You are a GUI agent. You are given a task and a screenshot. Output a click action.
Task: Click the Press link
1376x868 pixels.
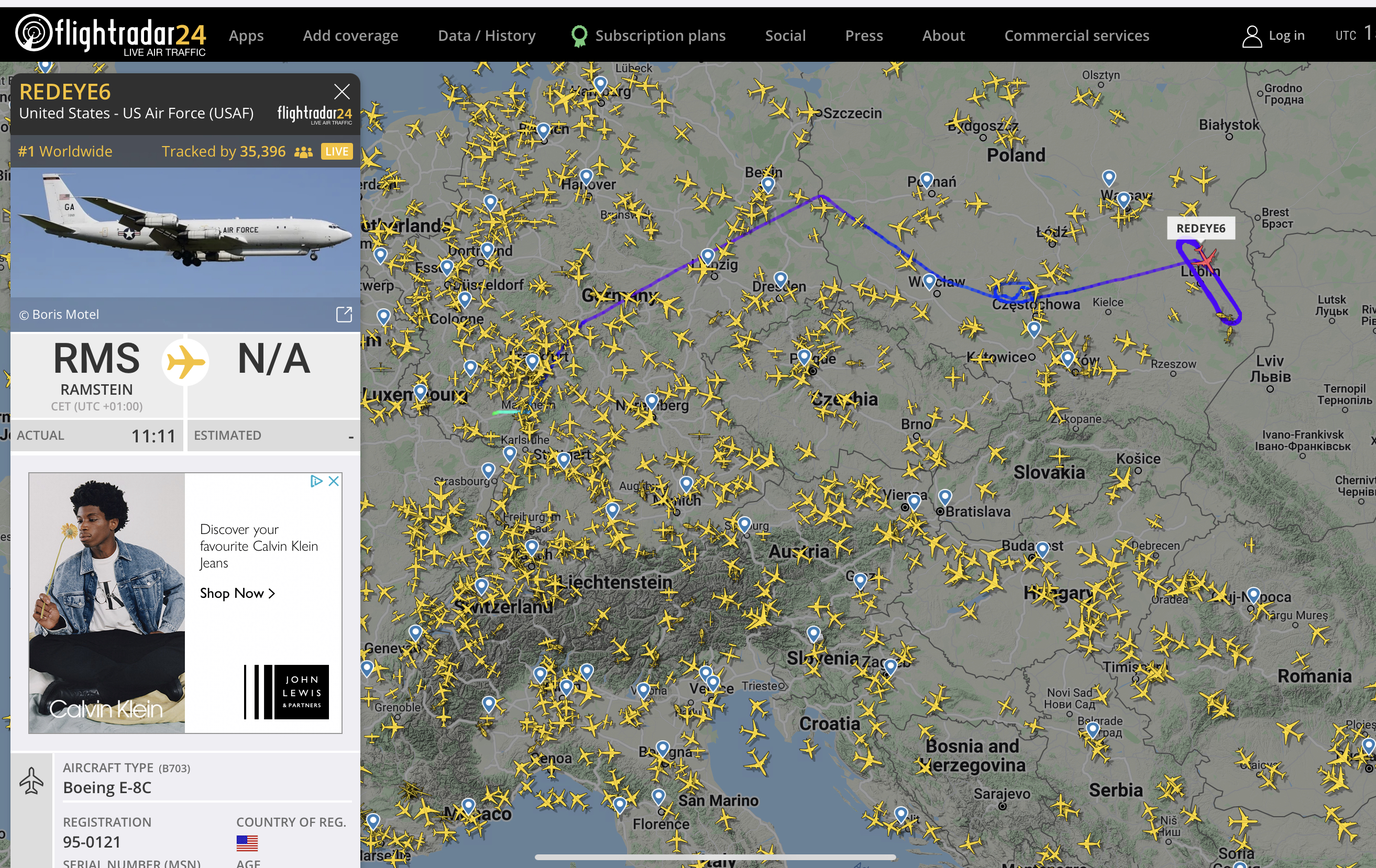pos(863,36)
